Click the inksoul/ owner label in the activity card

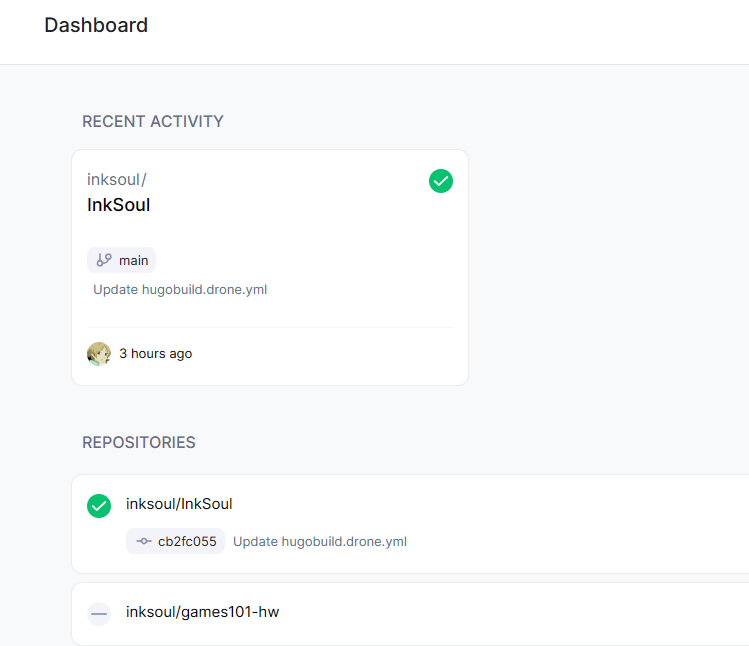click(117, 180)
